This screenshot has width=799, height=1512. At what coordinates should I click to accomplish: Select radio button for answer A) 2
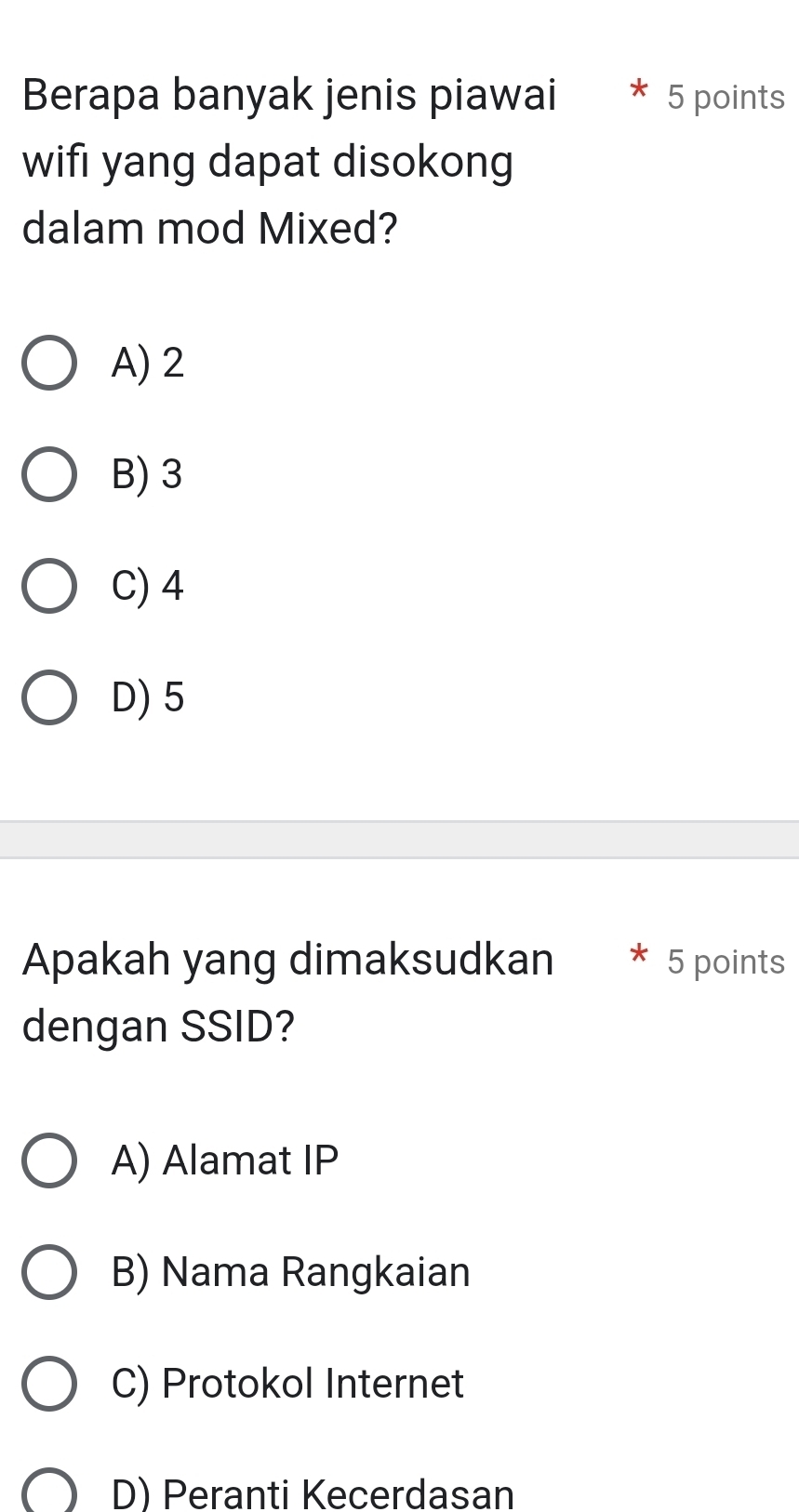coord(49,364)
